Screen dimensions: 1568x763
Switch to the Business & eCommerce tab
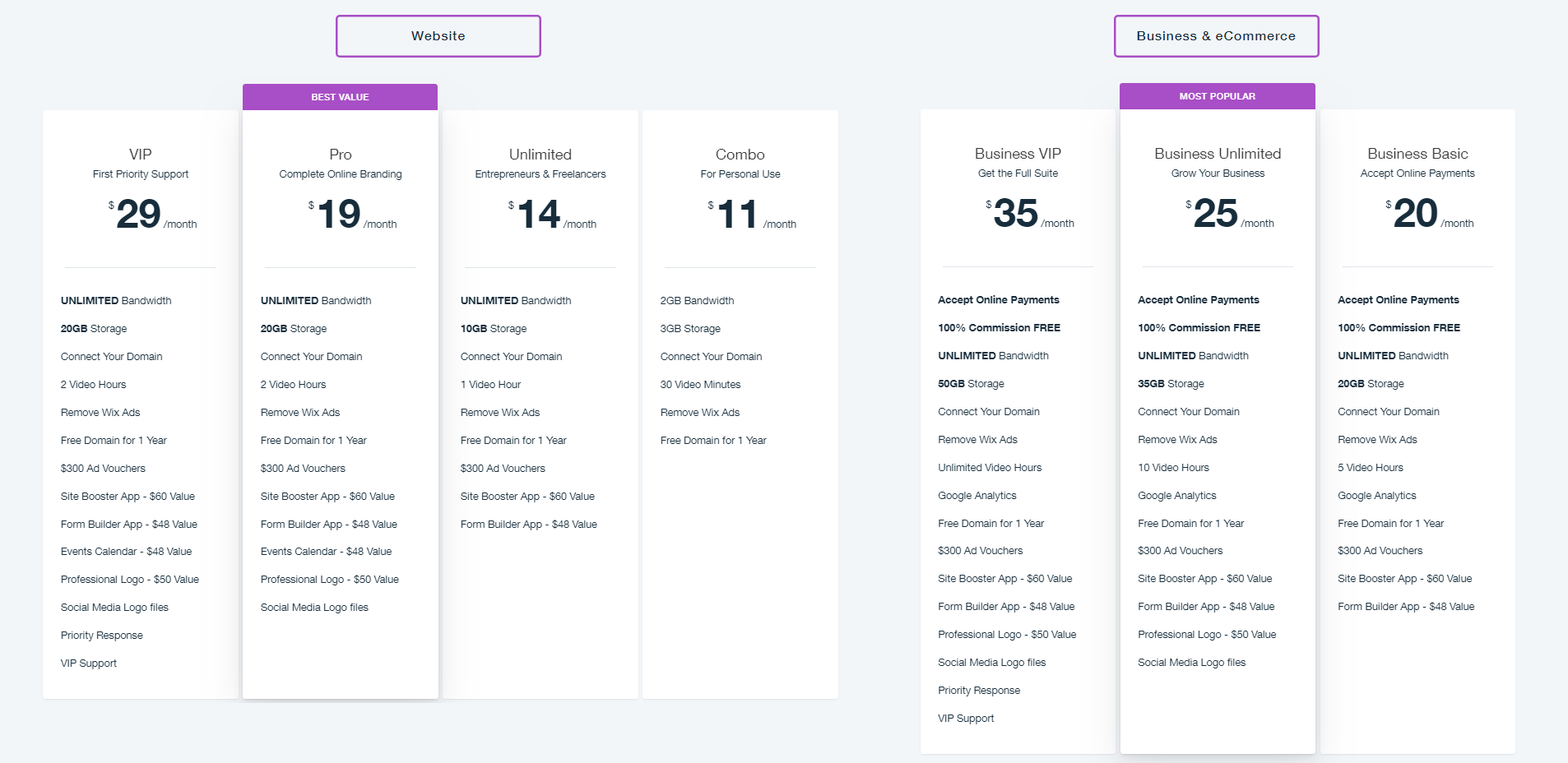coord(1216,35)
